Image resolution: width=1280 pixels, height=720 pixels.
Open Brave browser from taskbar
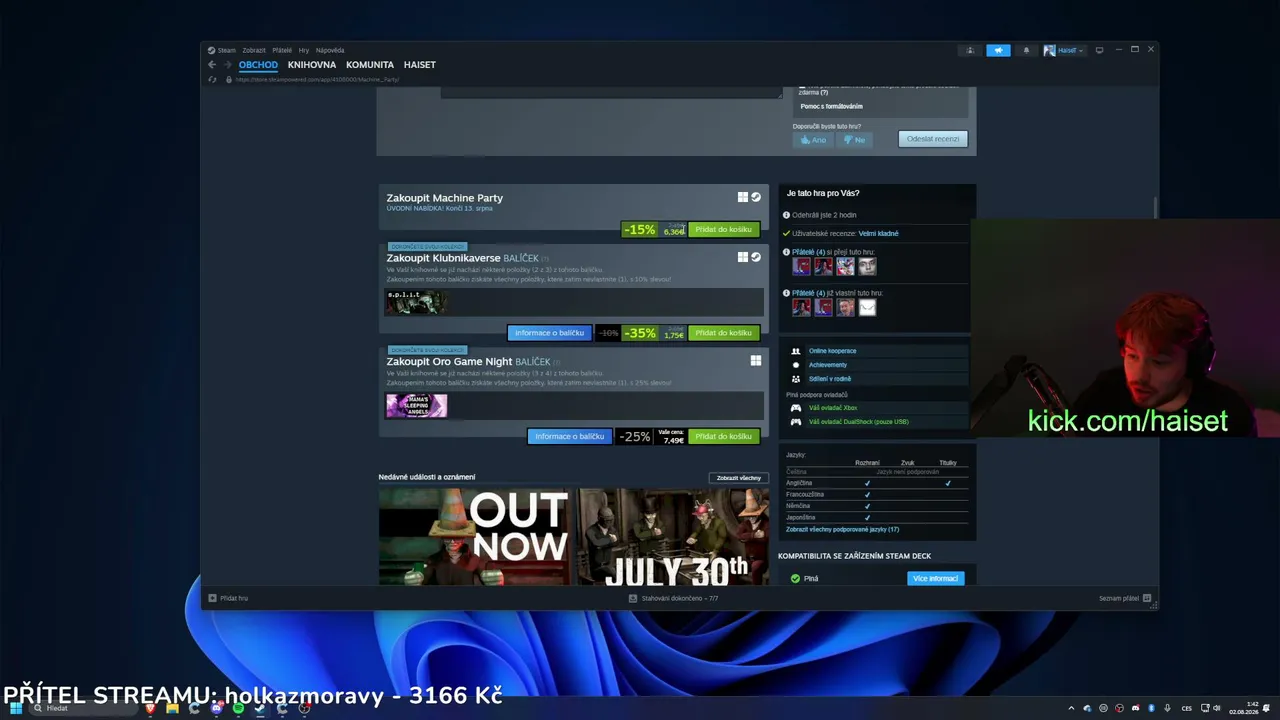(x=151, y=708)
